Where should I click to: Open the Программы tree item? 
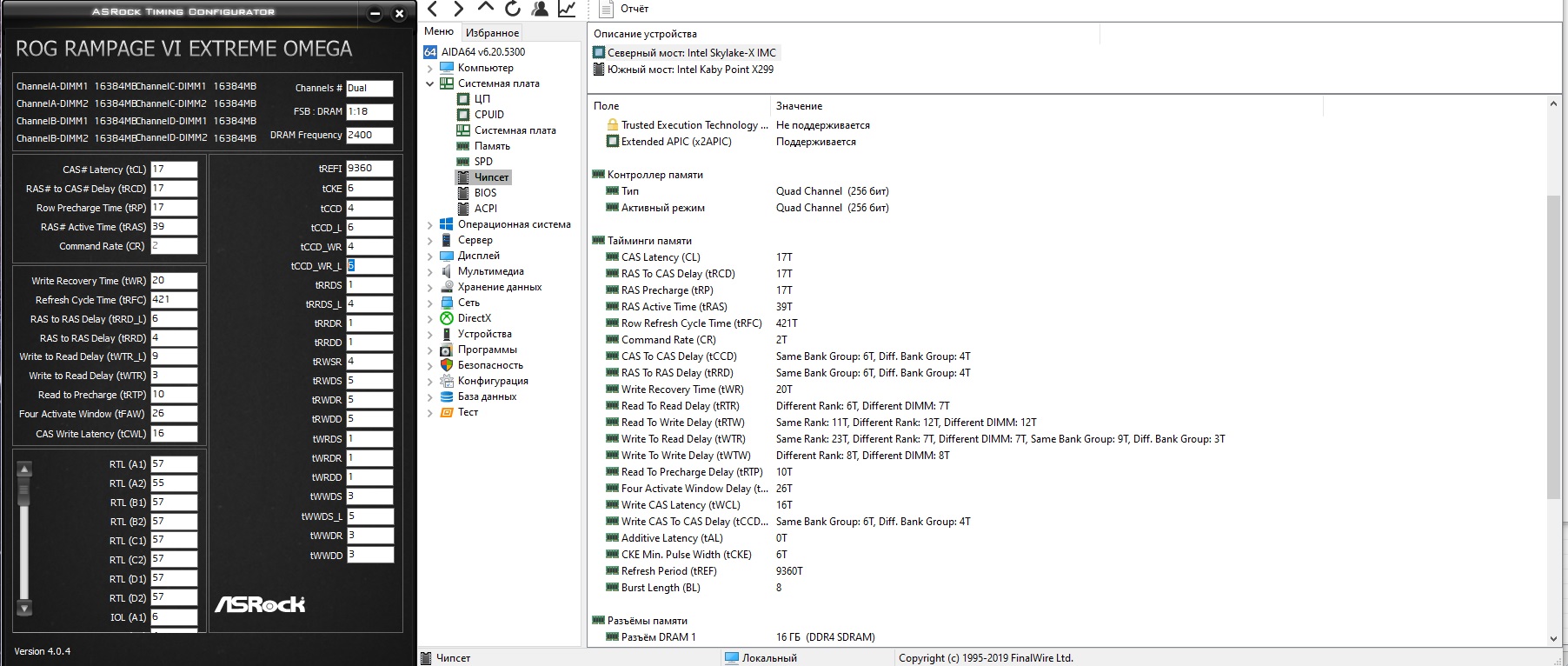(488, 350)
